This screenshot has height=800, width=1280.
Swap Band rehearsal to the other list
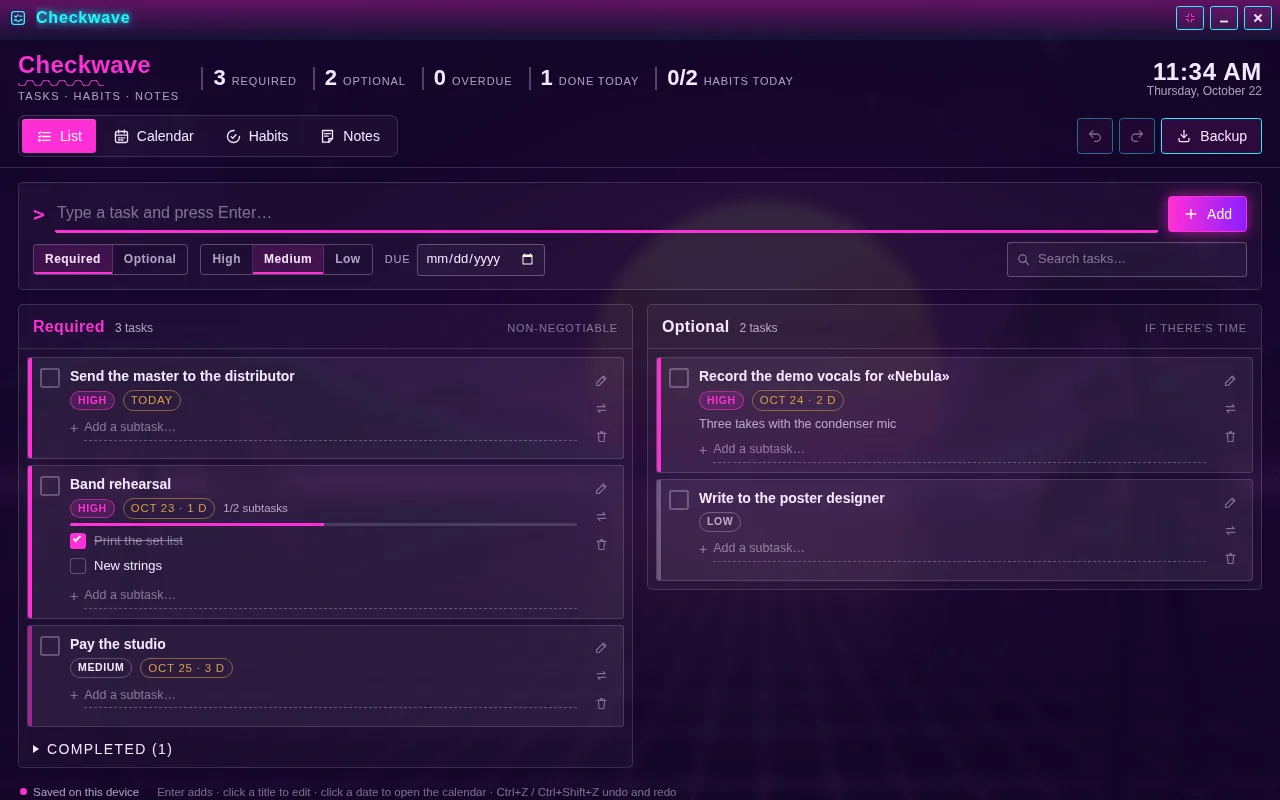[x=601, y=517]
